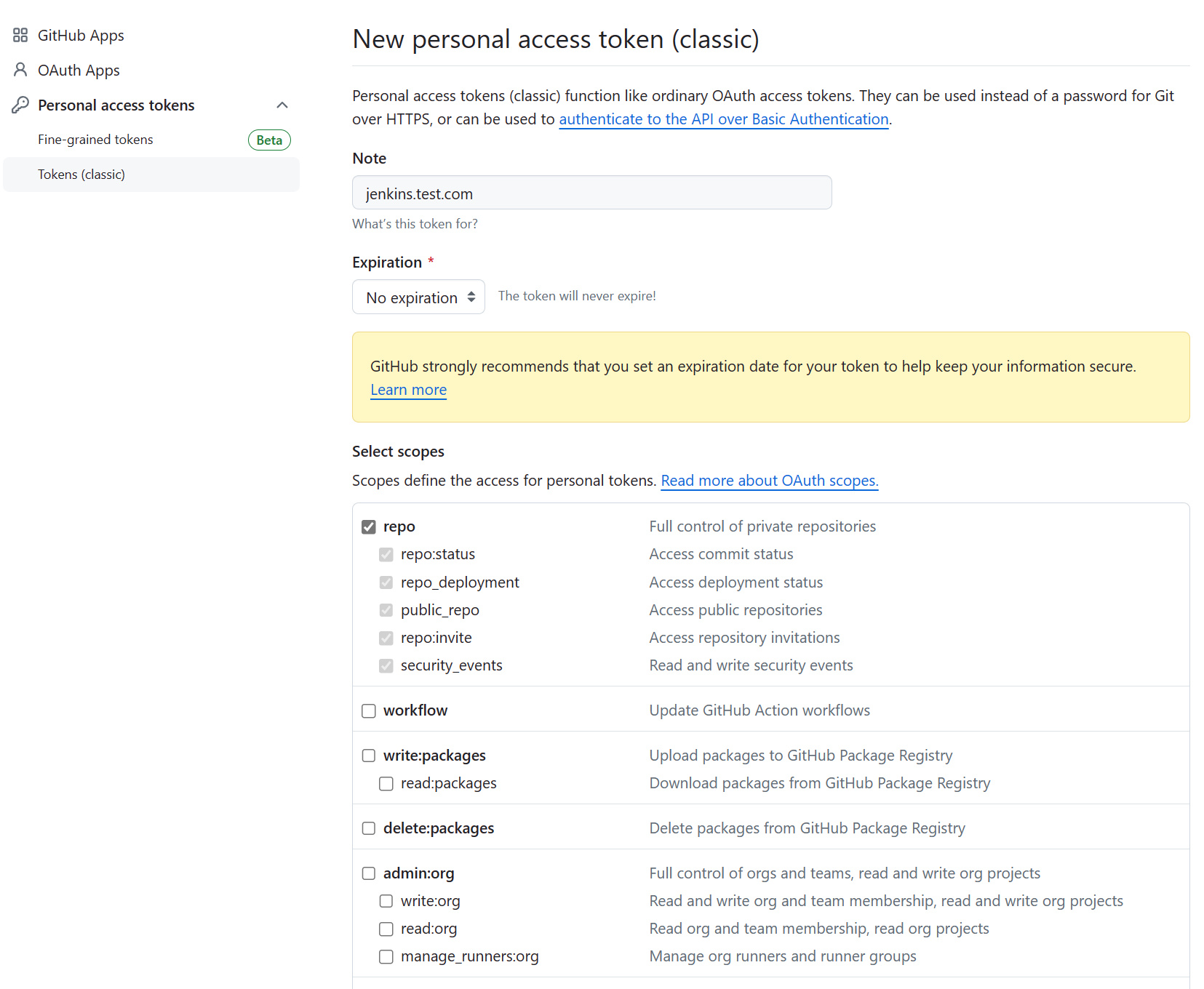This screenshot has height=989, width=1204.
Task: Select the admin:org scope checkbox
Action: 369,873
